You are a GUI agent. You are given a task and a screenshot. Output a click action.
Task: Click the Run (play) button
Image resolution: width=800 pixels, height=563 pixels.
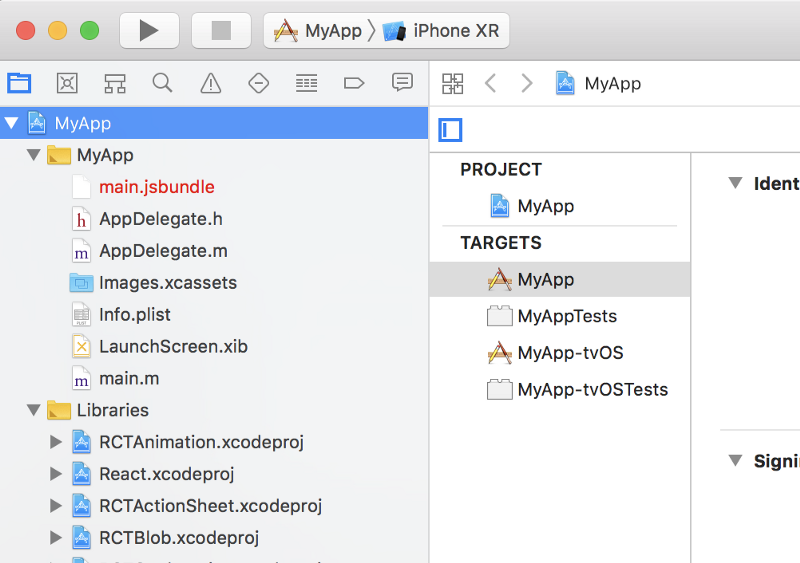point(149,30)
